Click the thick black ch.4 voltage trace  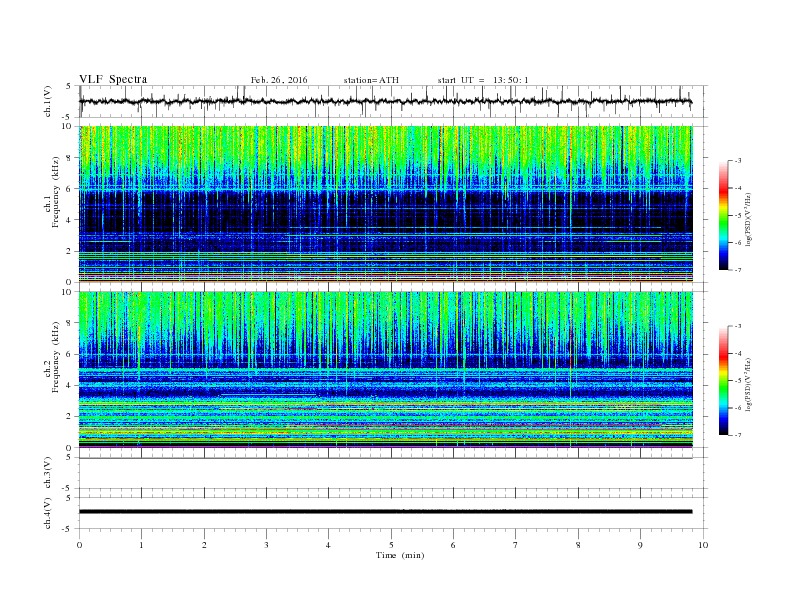385,512
